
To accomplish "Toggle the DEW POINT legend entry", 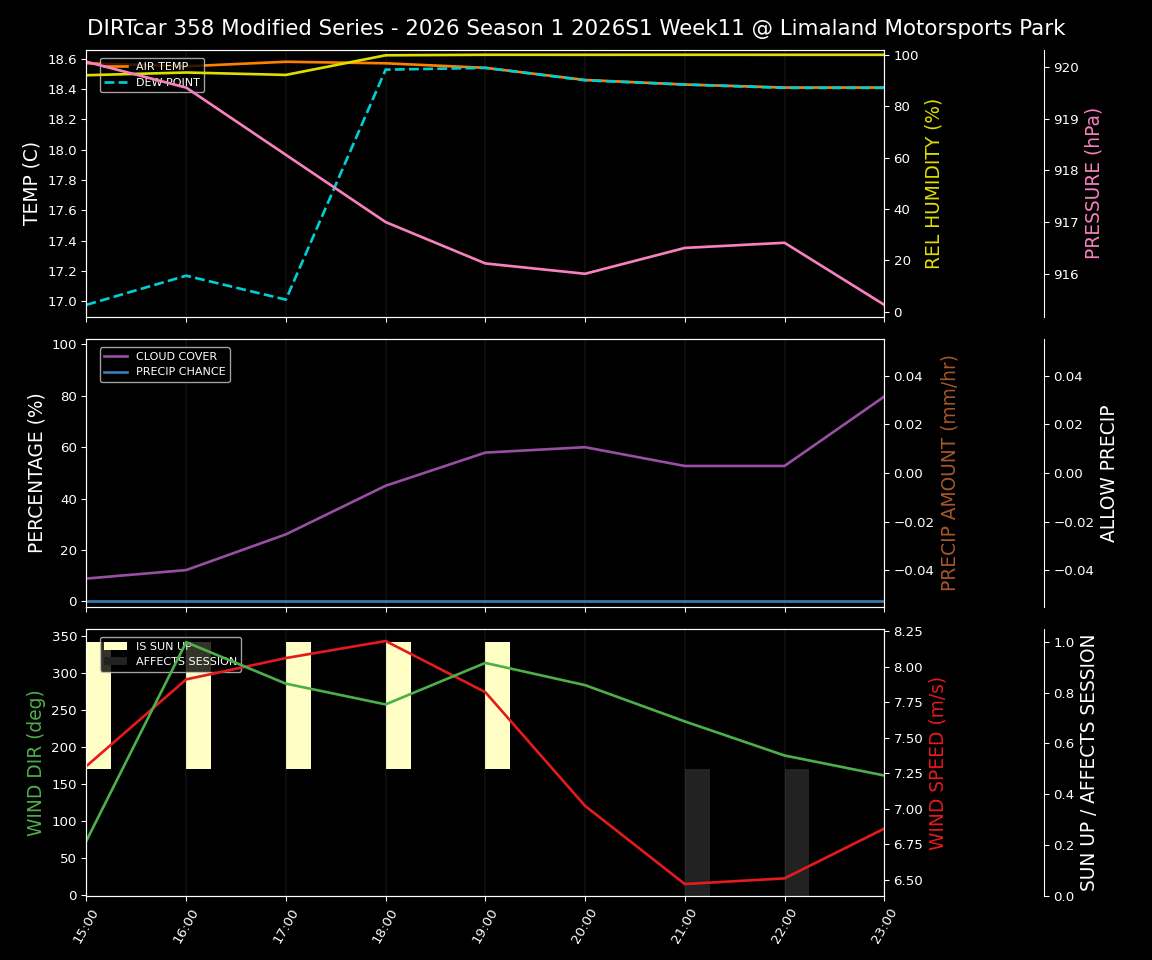I will click(168, 83).
